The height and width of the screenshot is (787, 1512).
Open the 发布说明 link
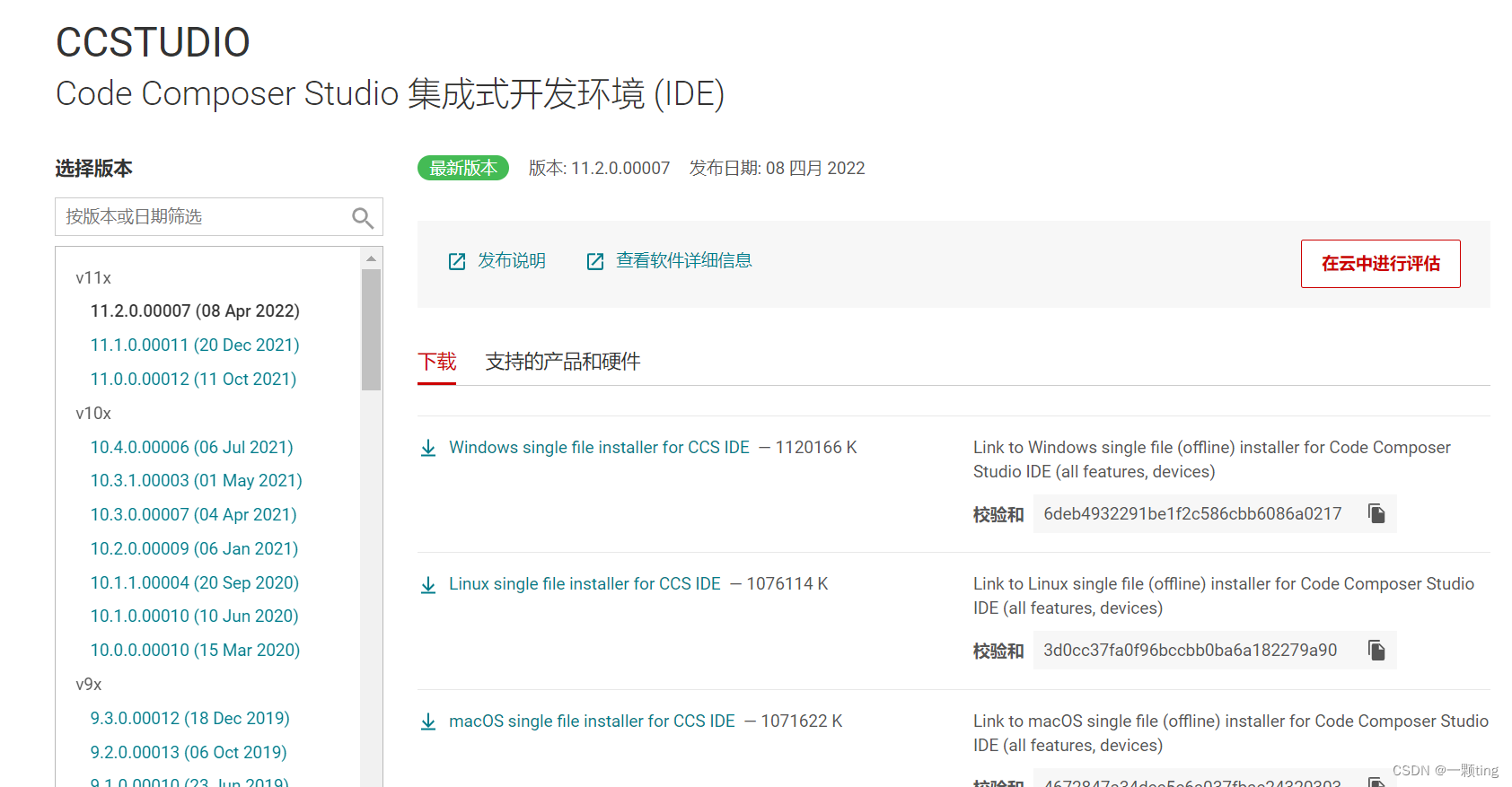[512, 260]
